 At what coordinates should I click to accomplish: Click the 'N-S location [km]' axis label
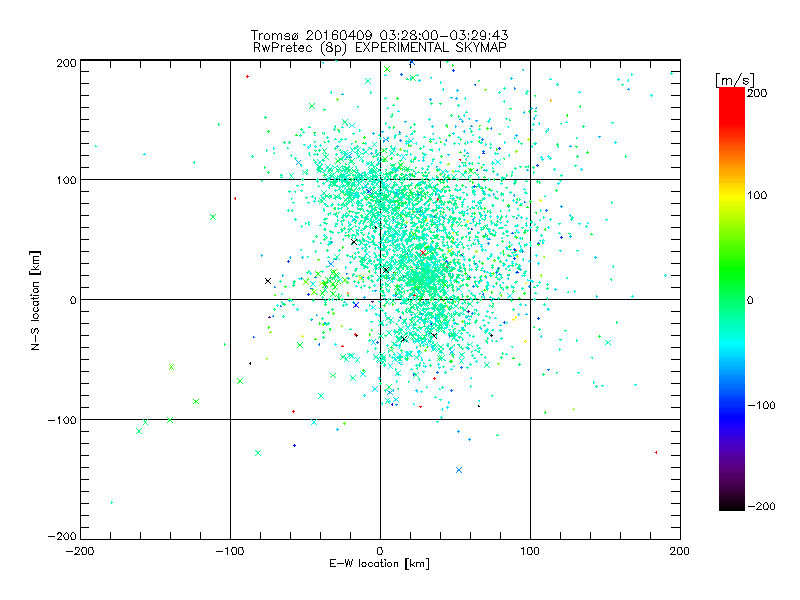(x=35, y=301)
